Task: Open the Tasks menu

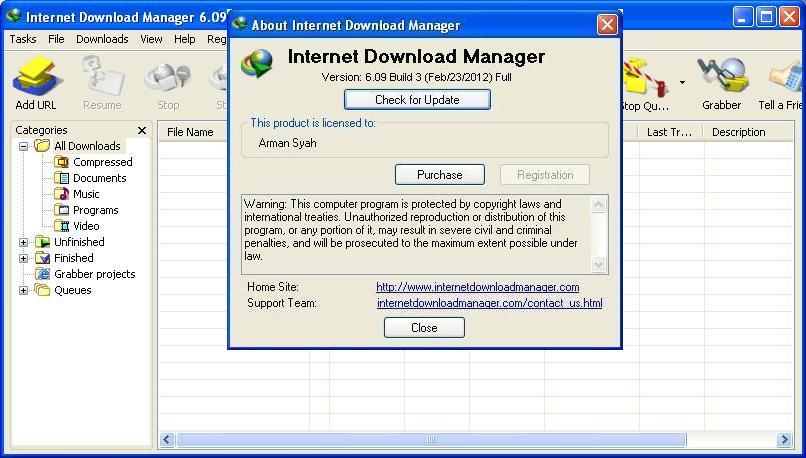Action: 23,39
